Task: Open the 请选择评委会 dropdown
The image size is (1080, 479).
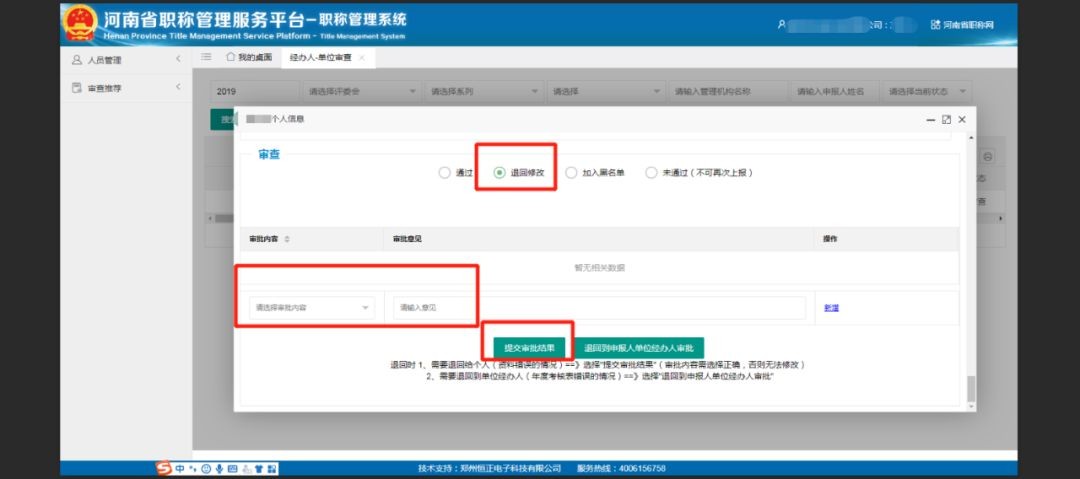Action: click(361, 91)
